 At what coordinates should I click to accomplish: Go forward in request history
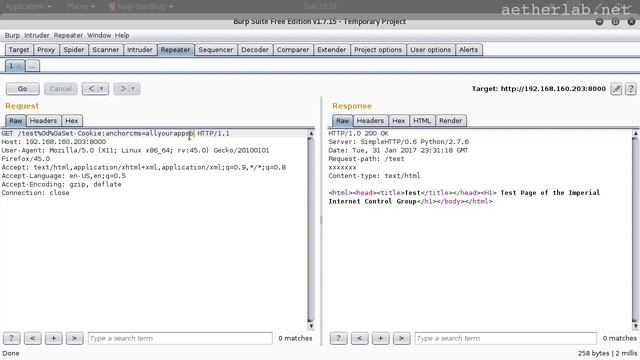point(123,89)
